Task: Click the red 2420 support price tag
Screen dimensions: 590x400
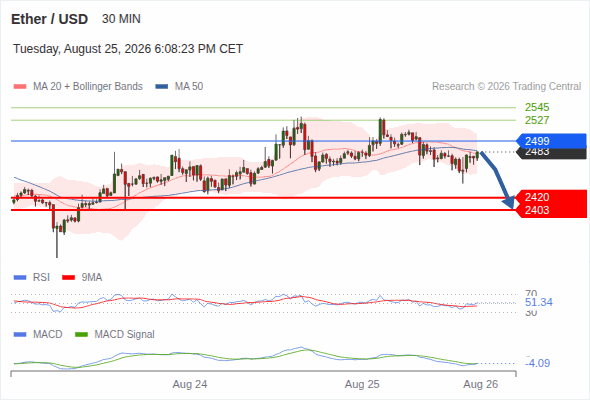Action: 551,197
